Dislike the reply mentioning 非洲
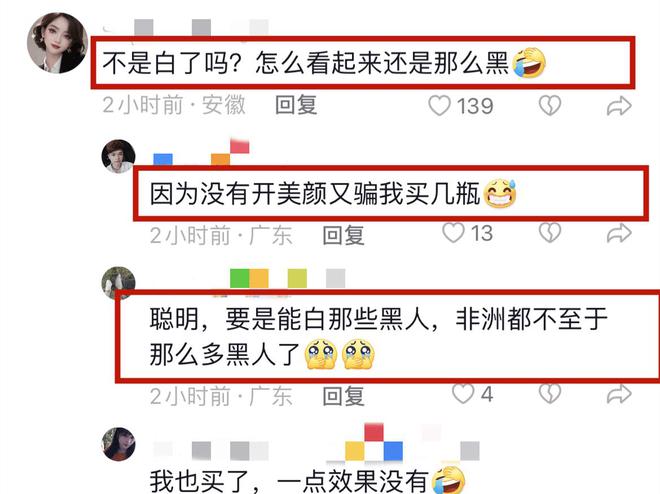The height and width of the screenshot is (494, 660). coord(550,394)
